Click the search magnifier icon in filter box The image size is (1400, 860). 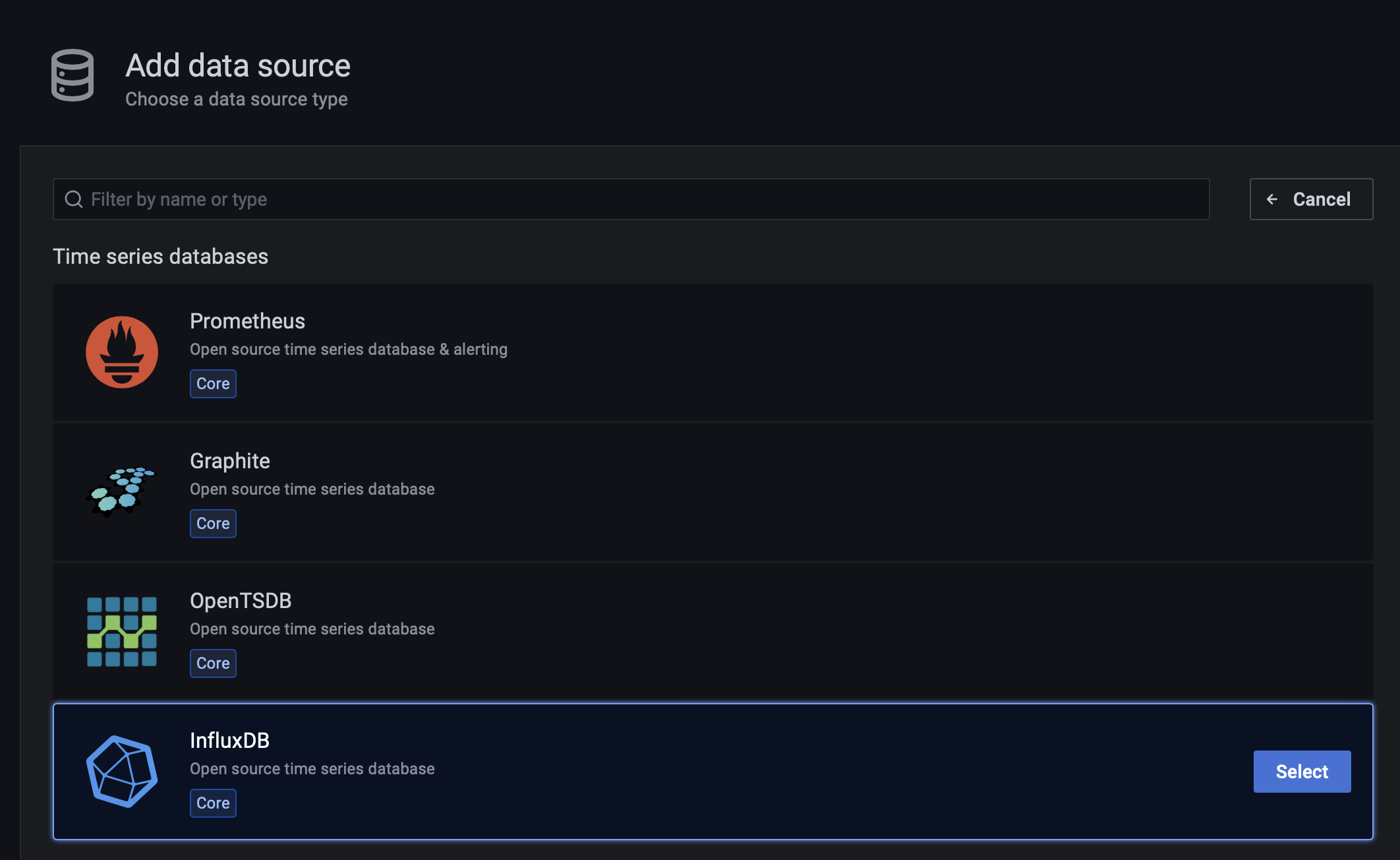coord(74,199)
